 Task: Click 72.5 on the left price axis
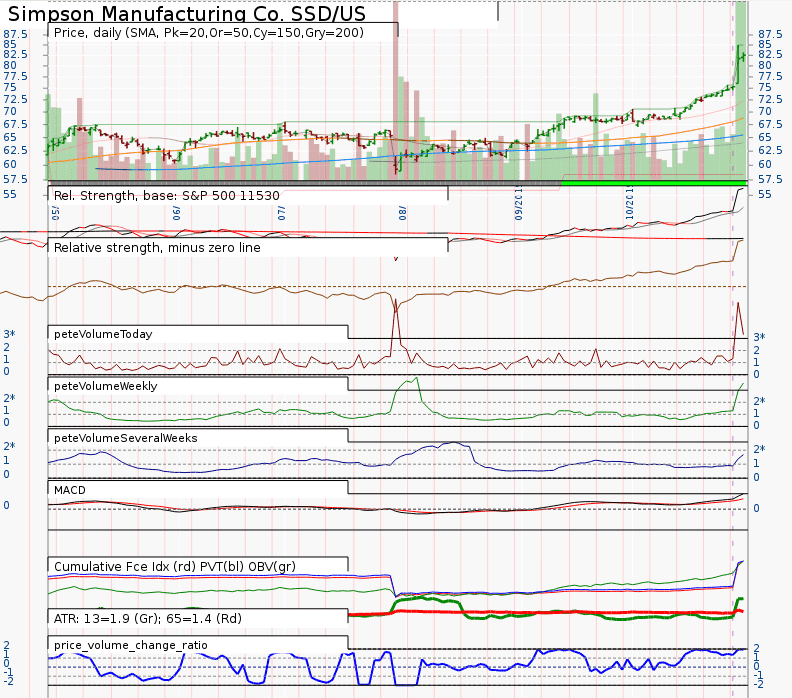(x=16, y=99)
